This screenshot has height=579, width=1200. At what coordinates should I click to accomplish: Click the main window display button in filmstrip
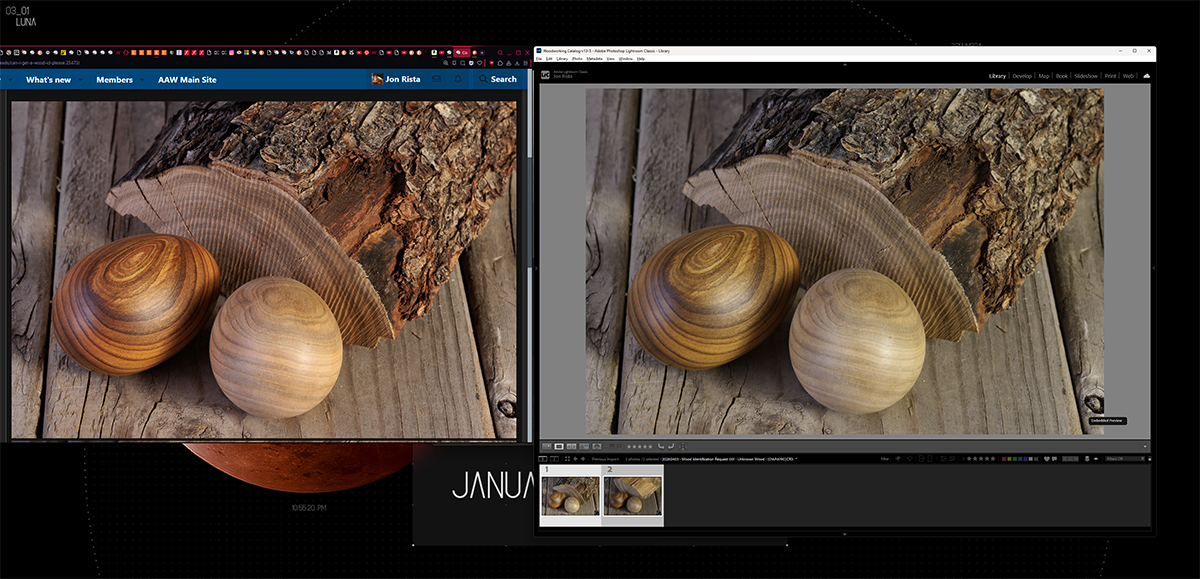[x=542, y=459]
